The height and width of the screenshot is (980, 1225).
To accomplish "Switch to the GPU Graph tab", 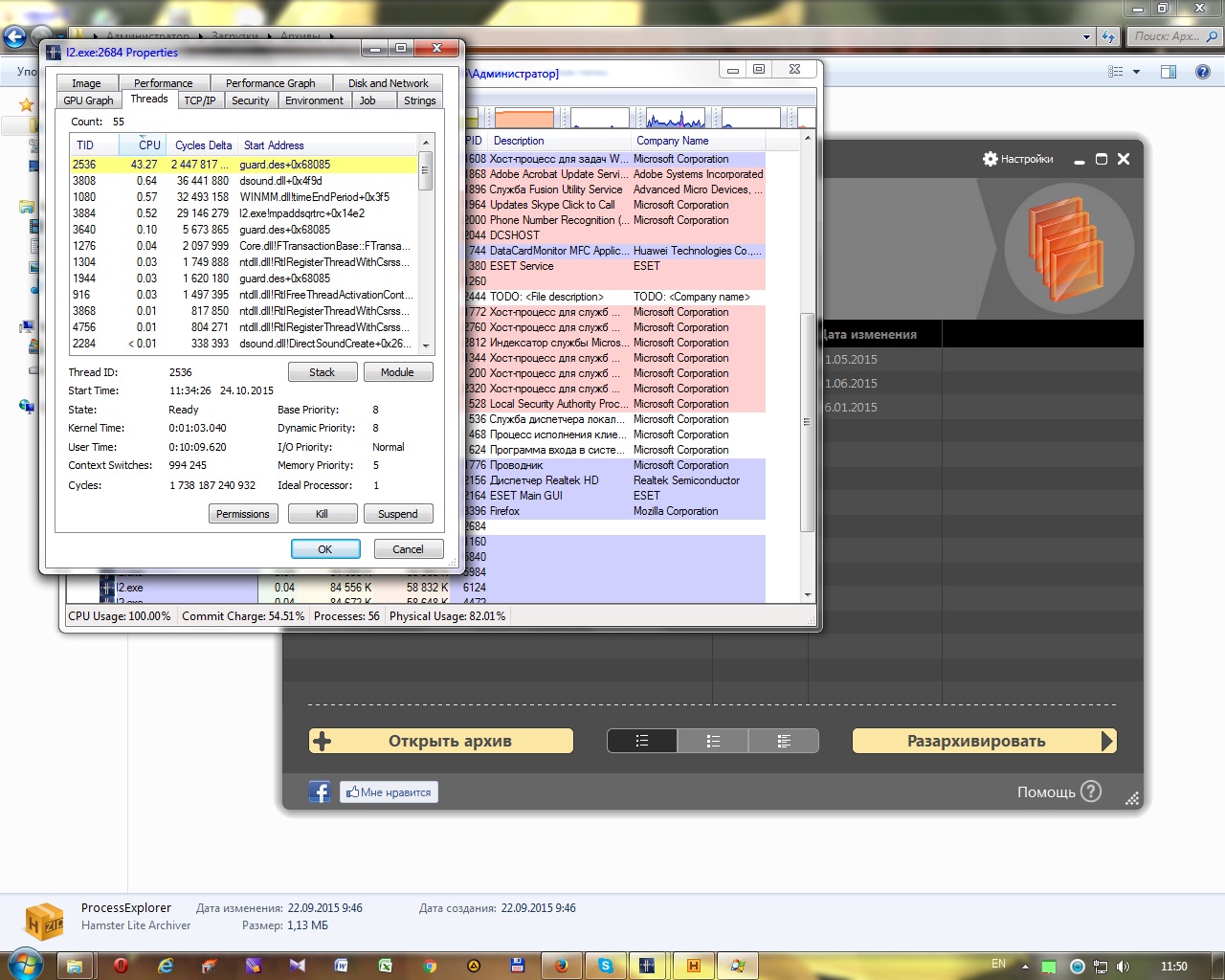I will click(88, 100).
